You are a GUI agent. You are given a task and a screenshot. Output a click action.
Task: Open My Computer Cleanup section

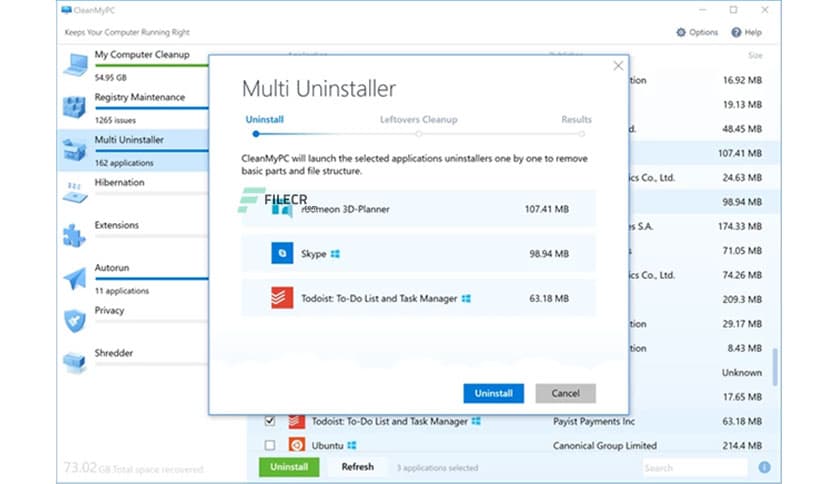(142, 54)
